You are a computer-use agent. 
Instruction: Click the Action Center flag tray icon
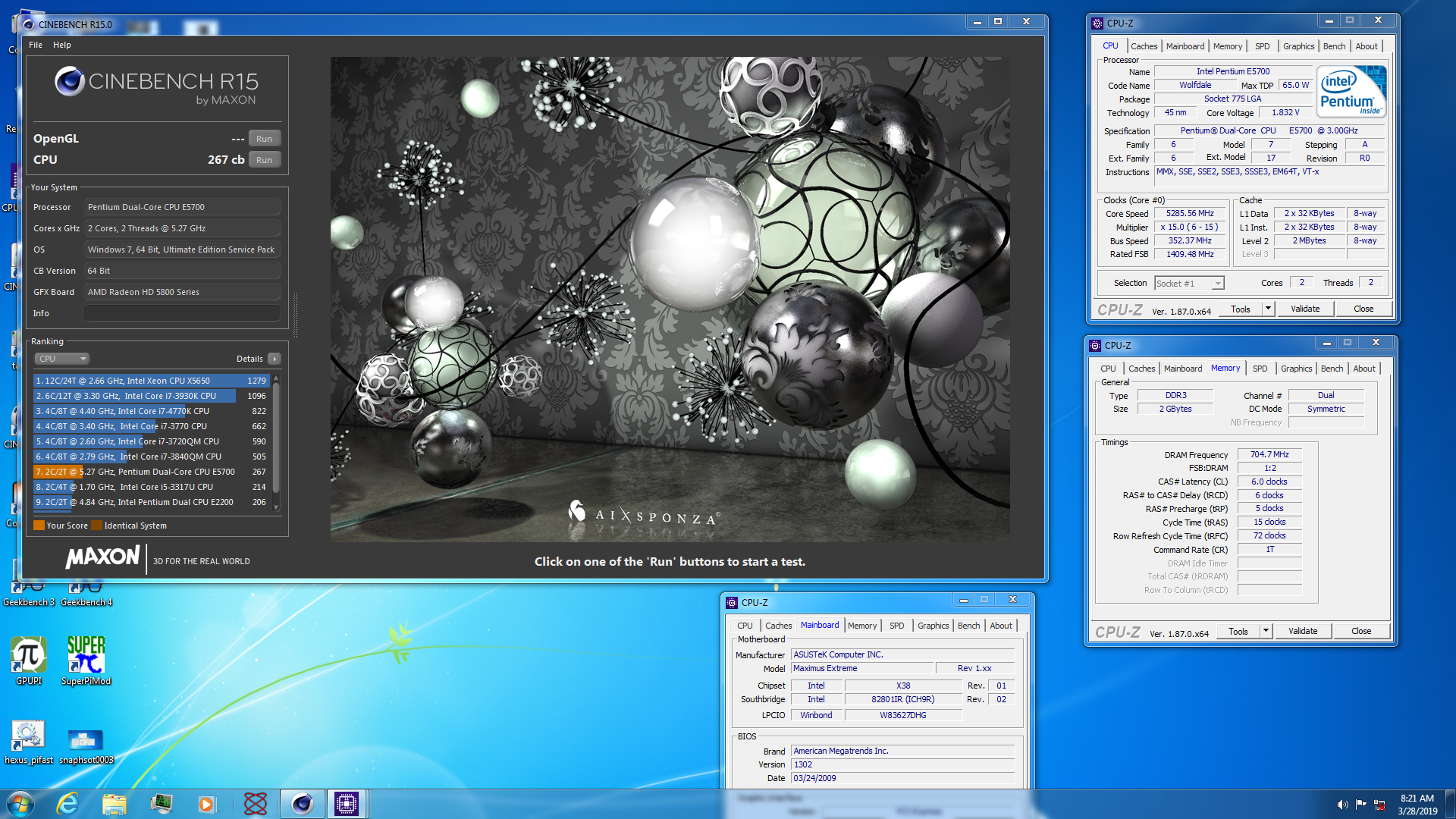tap(1361, 804)
